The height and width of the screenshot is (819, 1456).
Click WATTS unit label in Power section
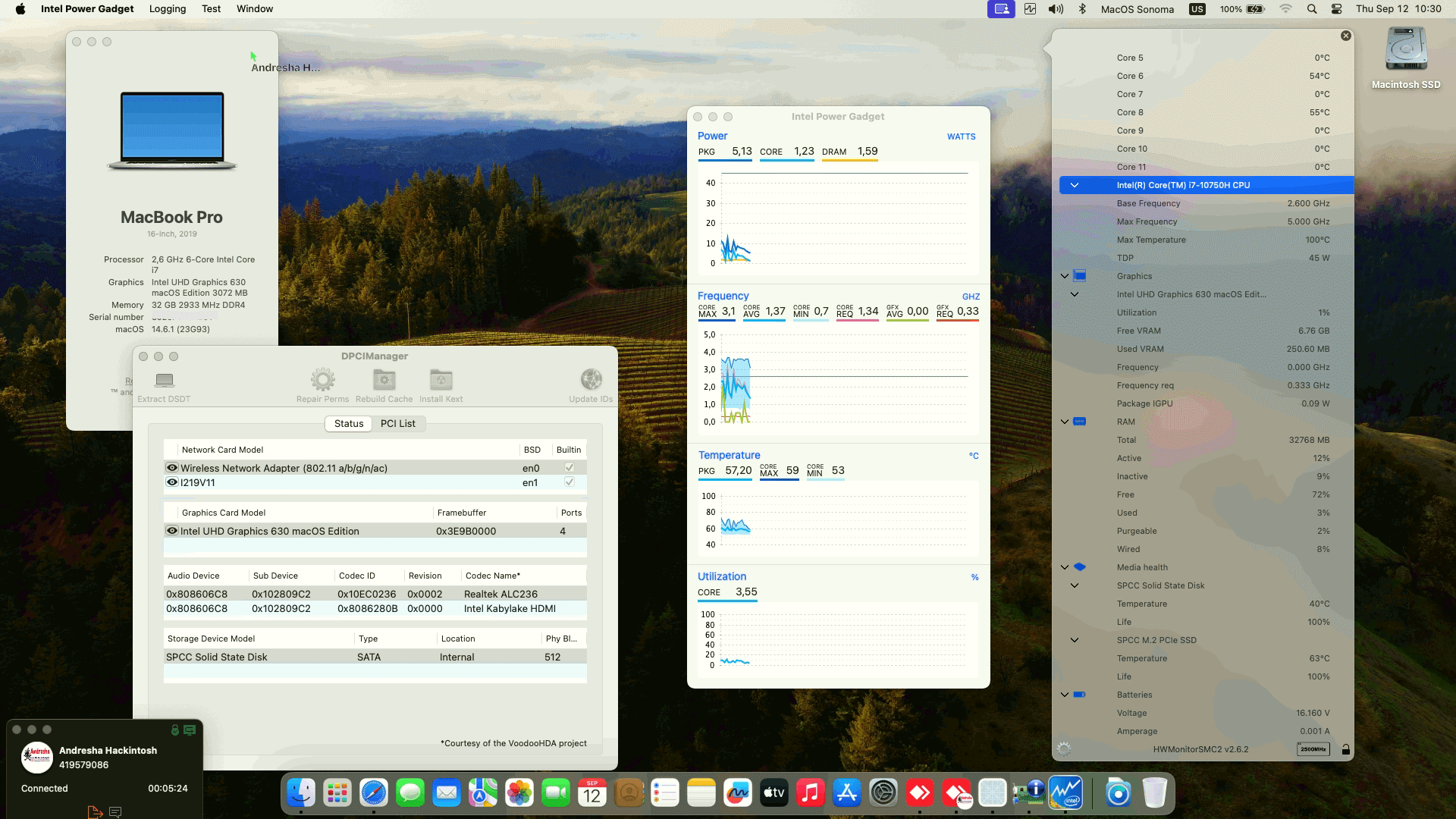pos(962,136)
